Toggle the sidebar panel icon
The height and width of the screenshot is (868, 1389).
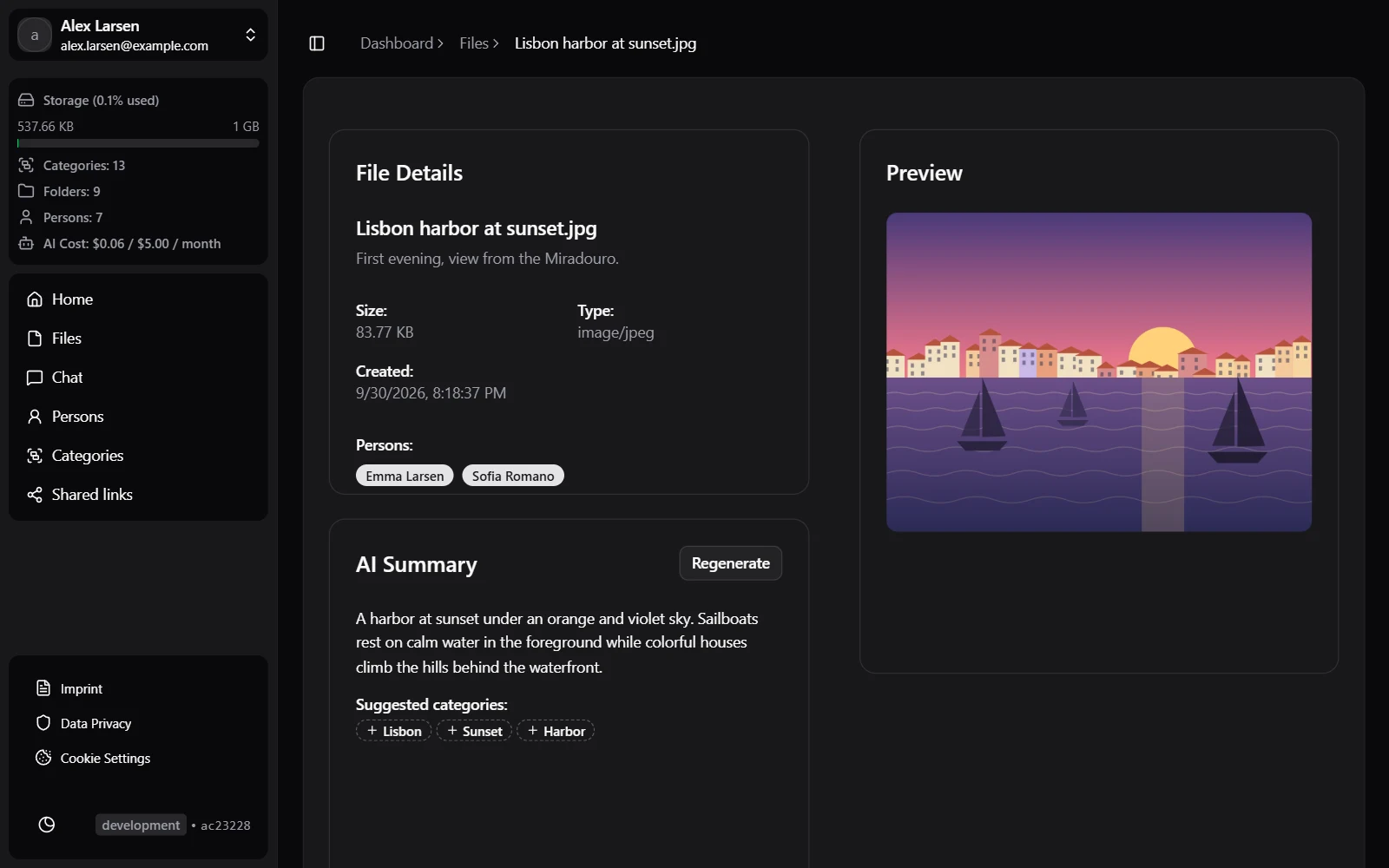click(317, 43)
